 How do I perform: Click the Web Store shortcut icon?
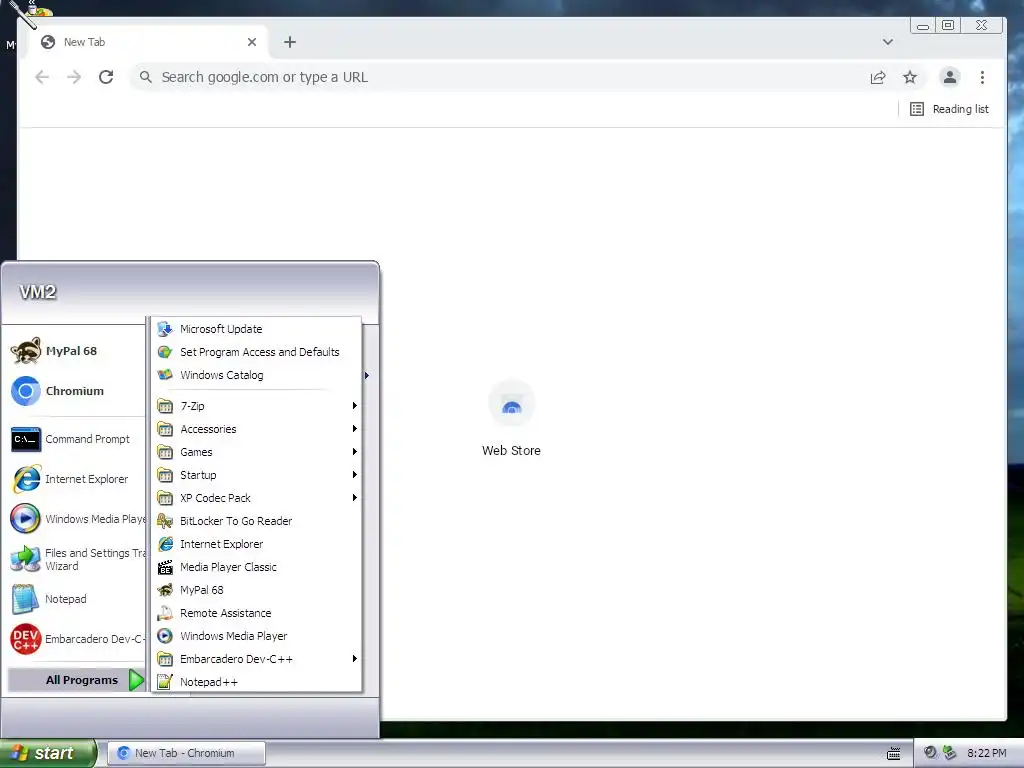[x=511, y=404]
